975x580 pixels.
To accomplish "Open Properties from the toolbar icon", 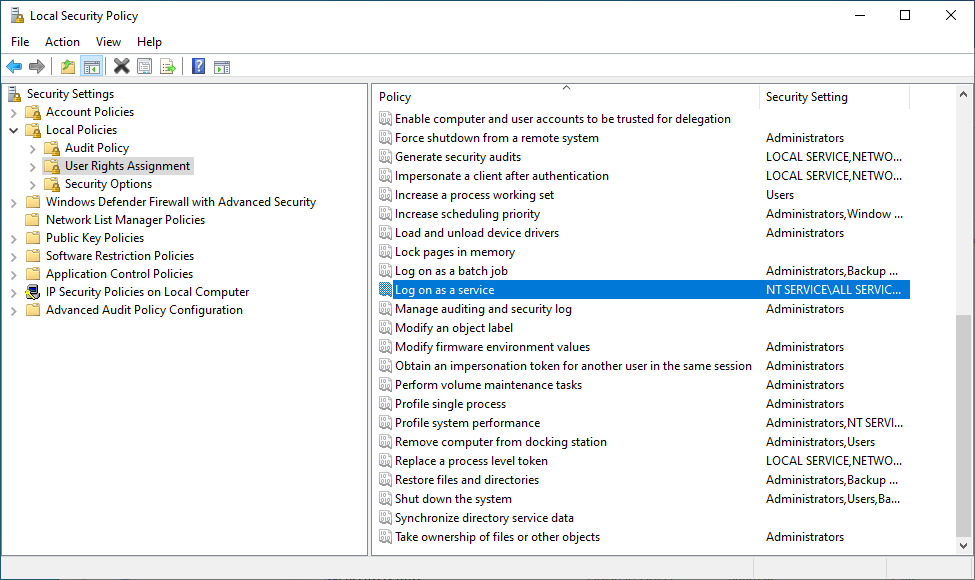I will tap(145, 67).
